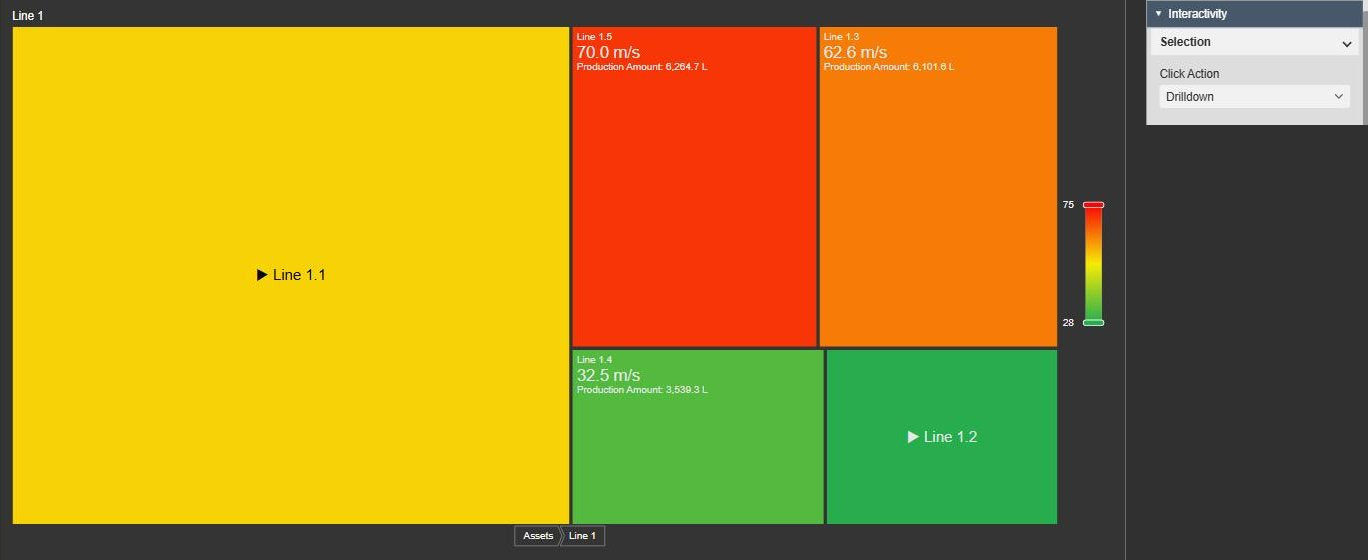Click the play triangle beside Line 1.2
This screenshot has width=1368, height=560.
pyautogui.click(x=913, y=437)
